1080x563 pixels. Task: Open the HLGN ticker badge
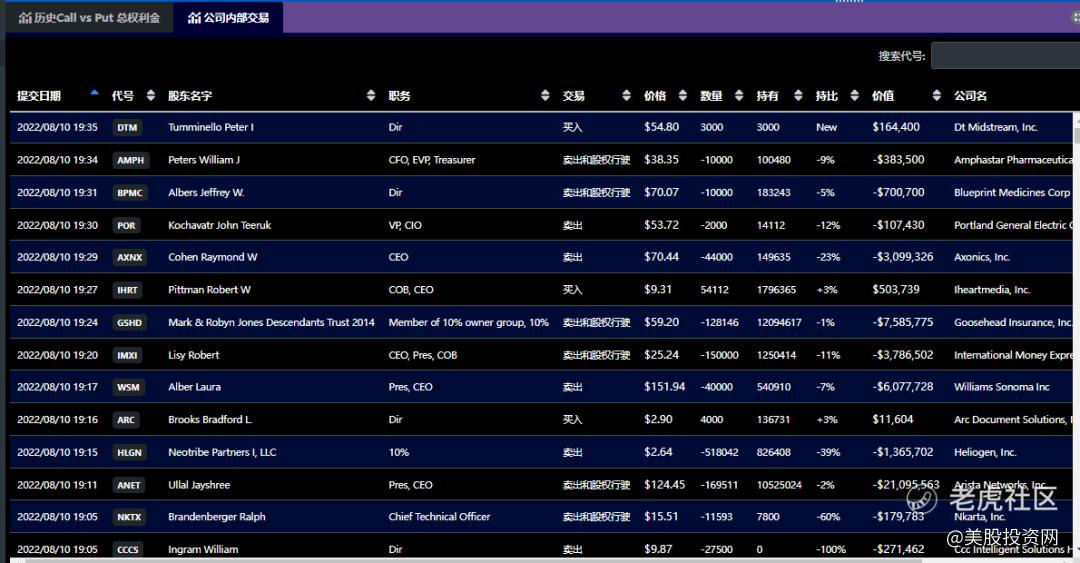pyautogui.click(x=129, y=453)
